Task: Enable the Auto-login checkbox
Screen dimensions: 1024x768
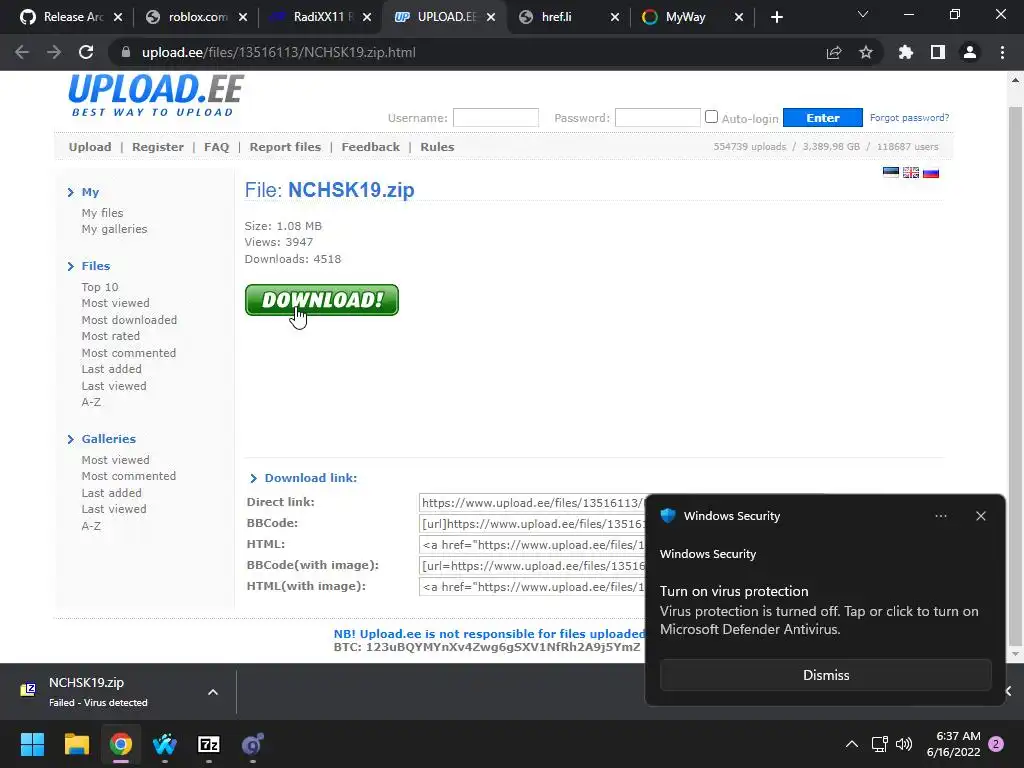Action: (x=711, y=117)
